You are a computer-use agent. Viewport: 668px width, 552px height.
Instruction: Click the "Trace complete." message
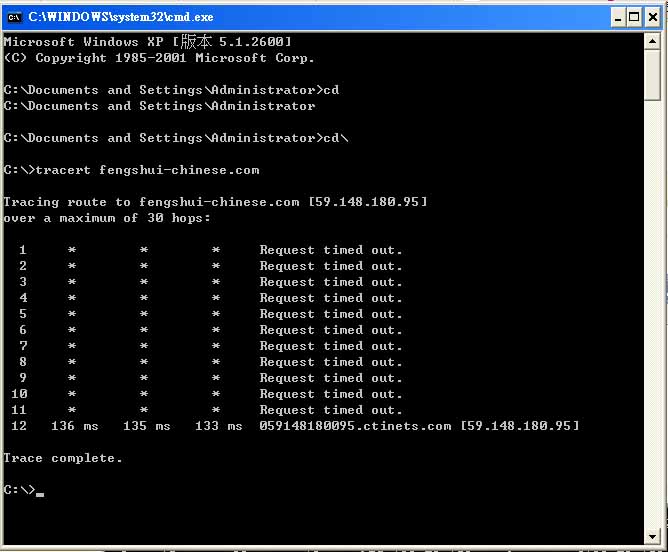click(63, 458)
